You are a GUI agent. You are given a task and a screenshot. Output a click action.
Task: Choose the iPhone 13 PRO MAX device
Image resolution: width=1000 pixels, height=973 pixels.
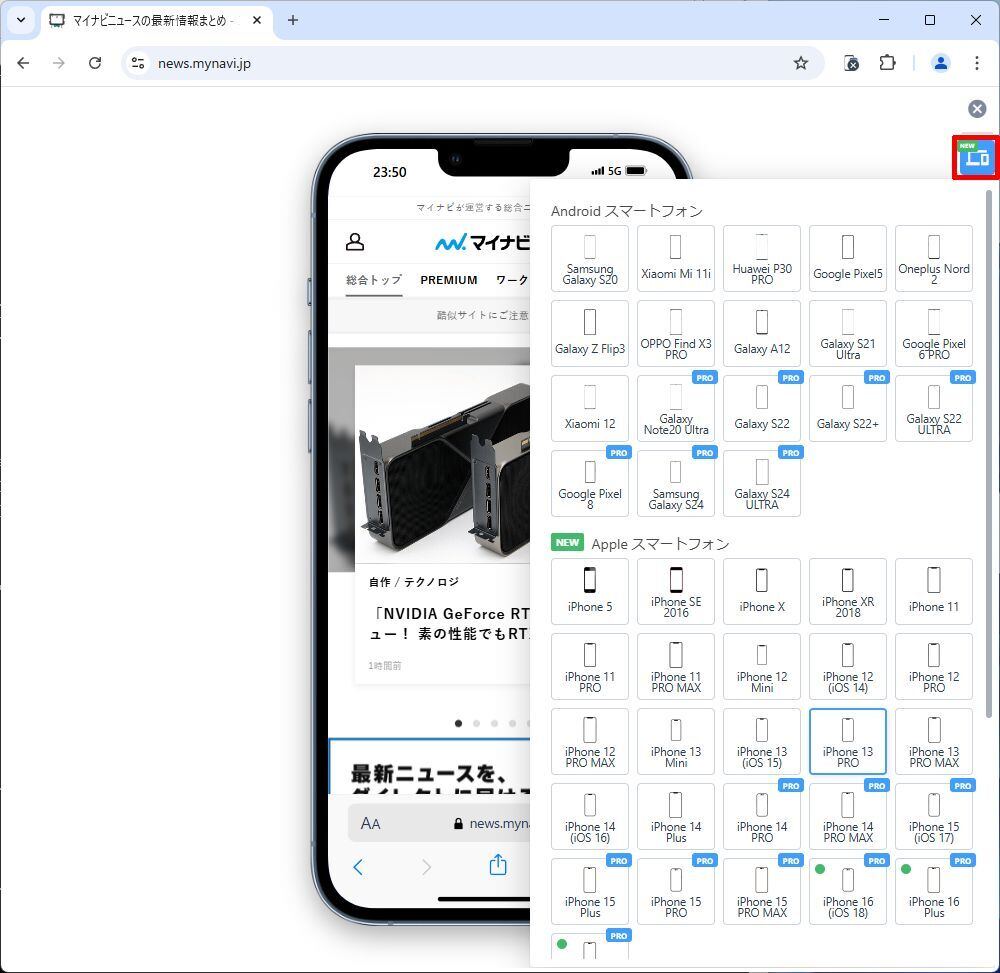[934, 742]
